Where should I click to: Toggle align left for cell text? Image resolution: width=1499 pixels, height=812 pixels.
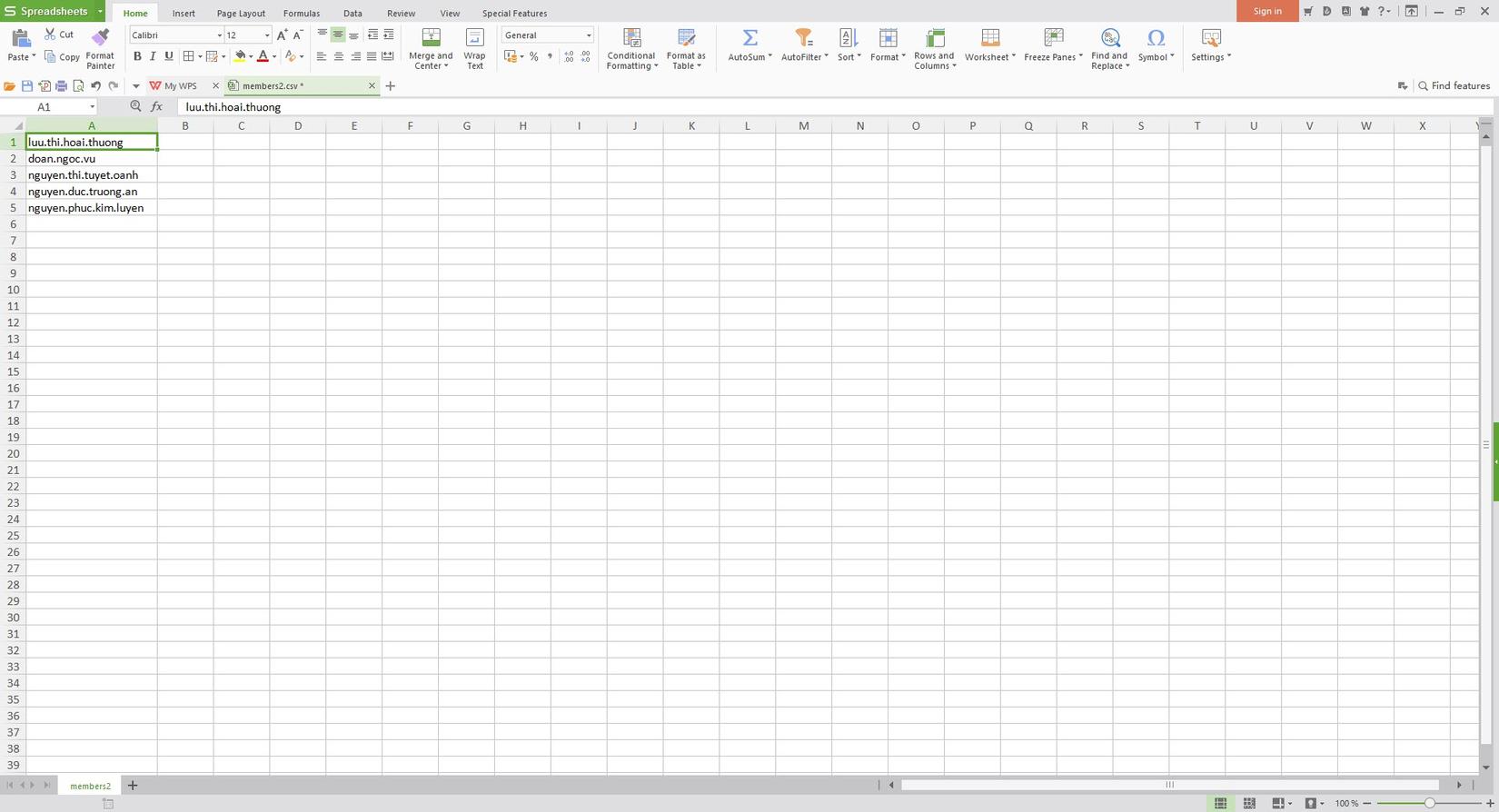coord(322,56)
